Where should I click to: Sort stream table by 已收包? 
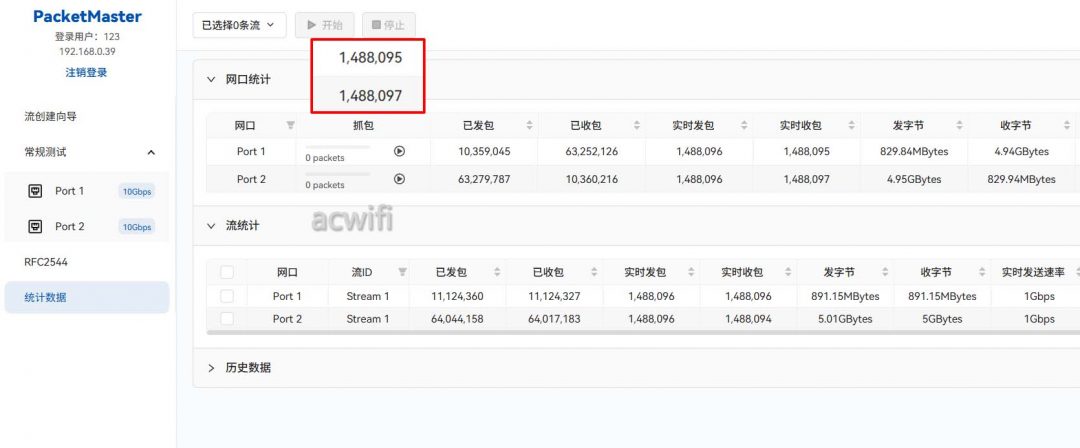click(x=594, y=272)
